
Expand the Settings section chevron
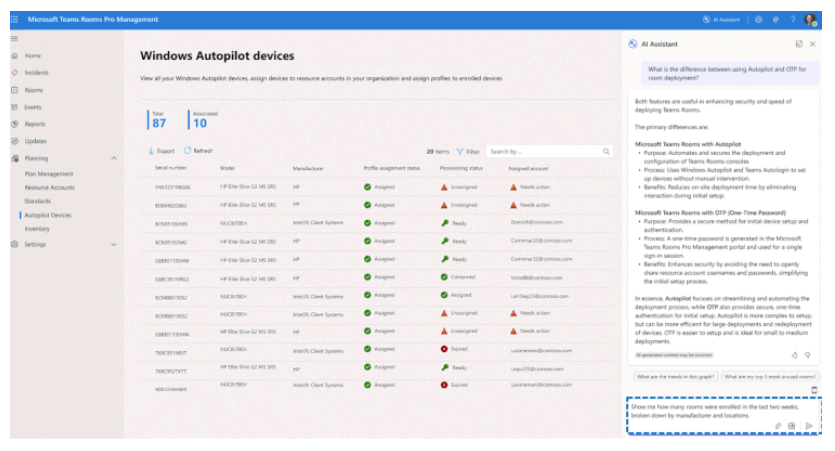point(113,244)
